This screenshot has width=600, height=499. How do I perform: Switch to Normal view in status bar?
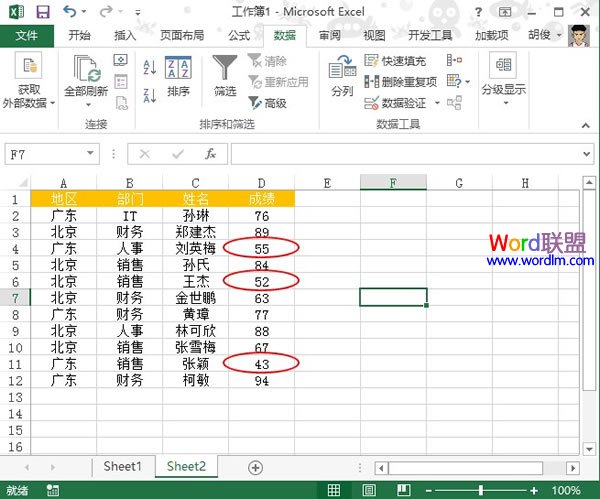click(334, 490)
